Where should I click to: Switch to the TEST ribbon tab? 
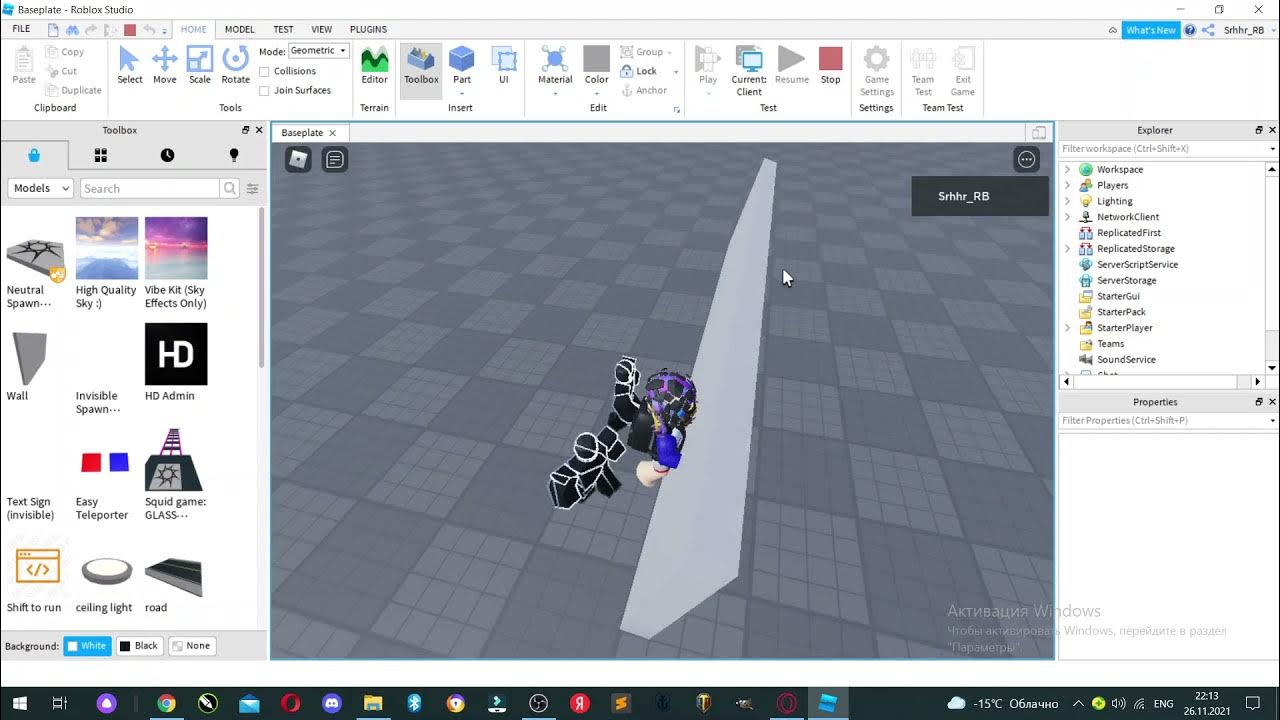click(x=283, y=30)
